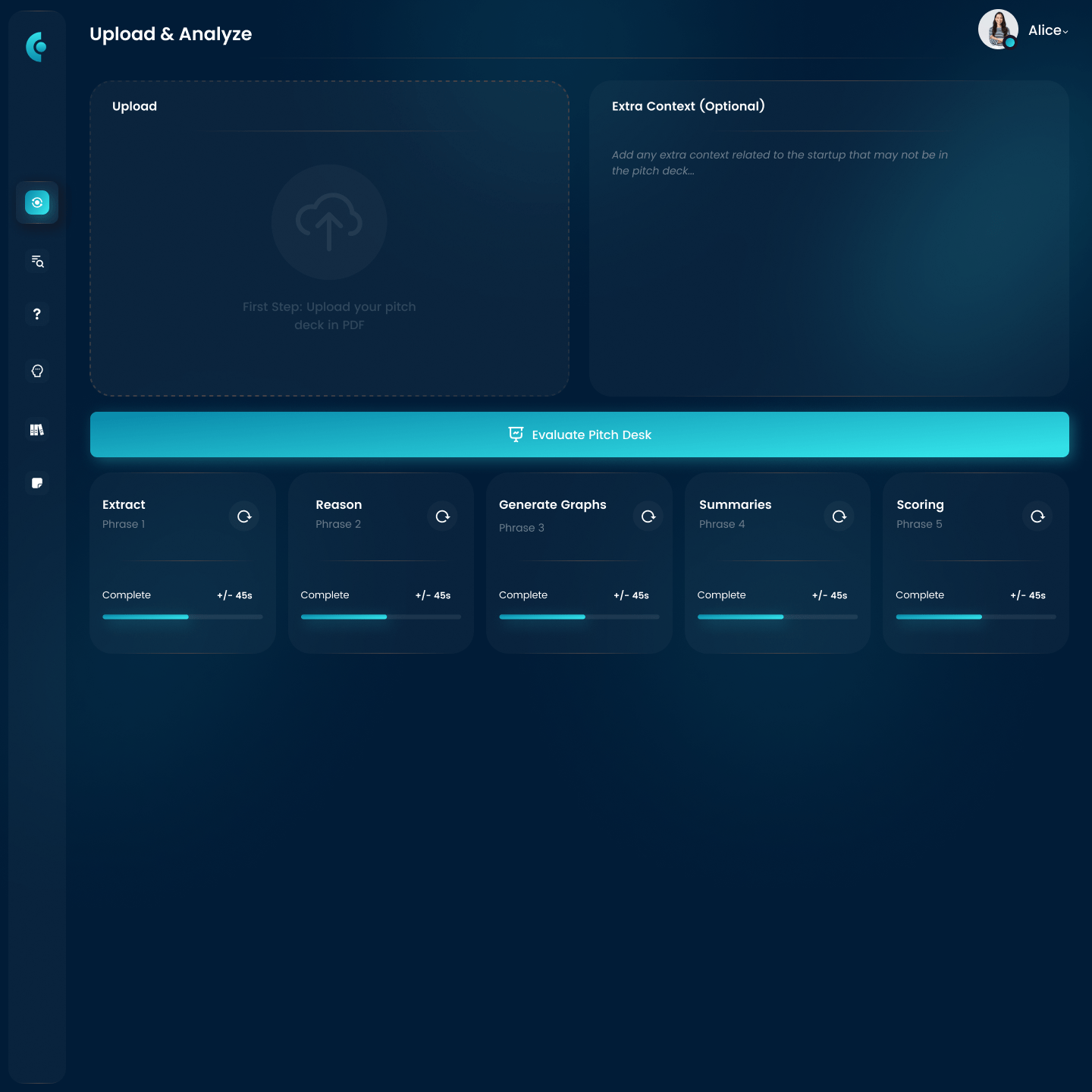Refresh the Extract phase
Screen dimensions: 1092x1092
click(x=244, y=516)
